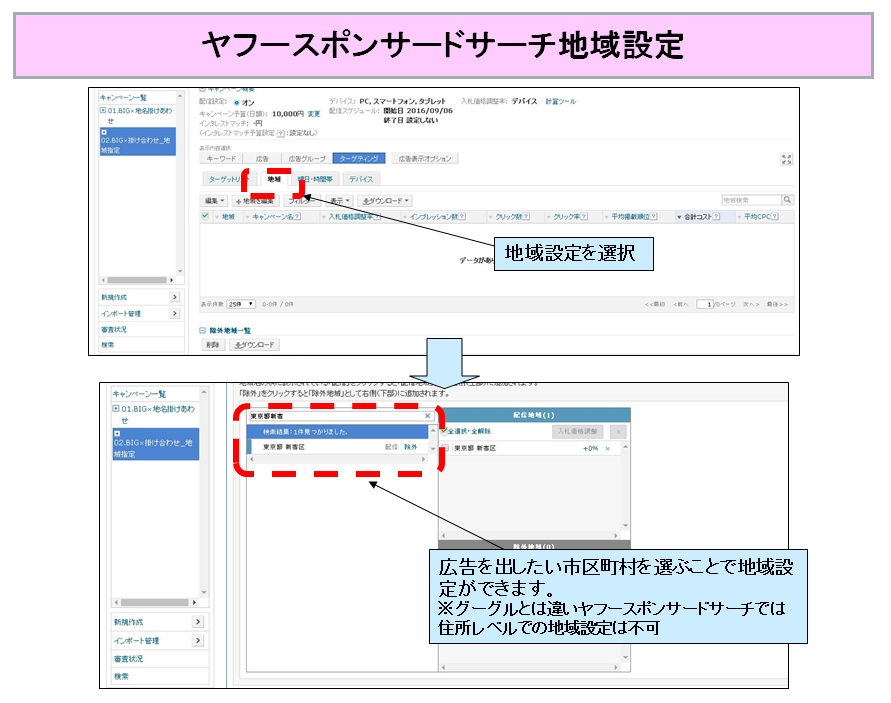Image resolution: width=891 pixels, height=703 pixels.
Task: Click help icon next to 合計コスト column
Action: [716, 217]
